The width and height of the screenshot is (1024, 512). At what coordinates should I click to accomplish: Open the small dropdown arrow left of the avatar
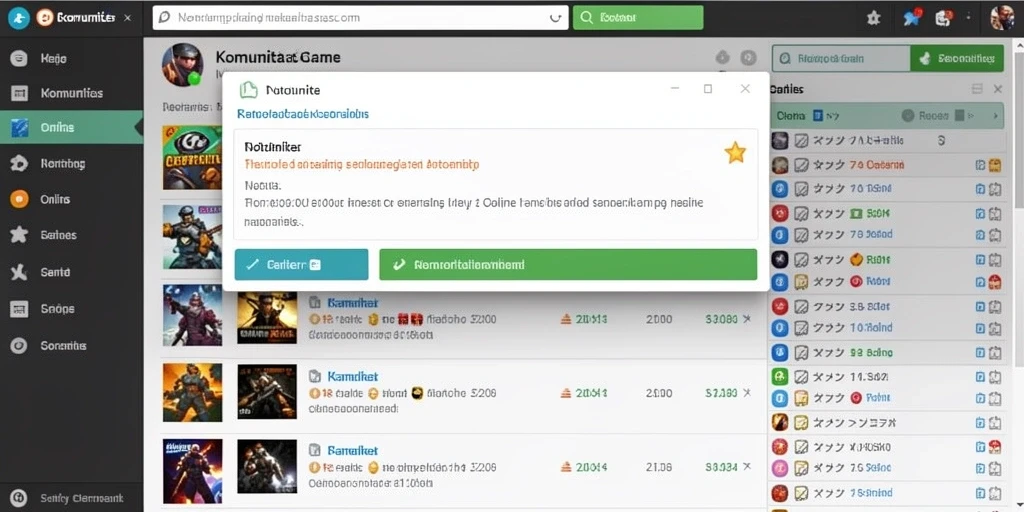[x=968, y=18]
